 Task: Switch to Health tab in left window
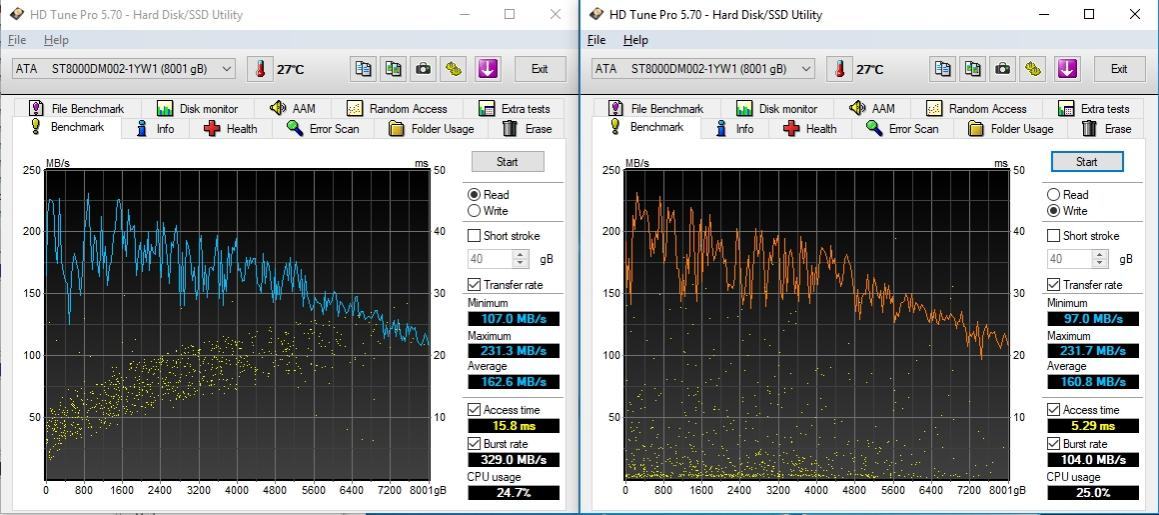(x=231, y=129)
